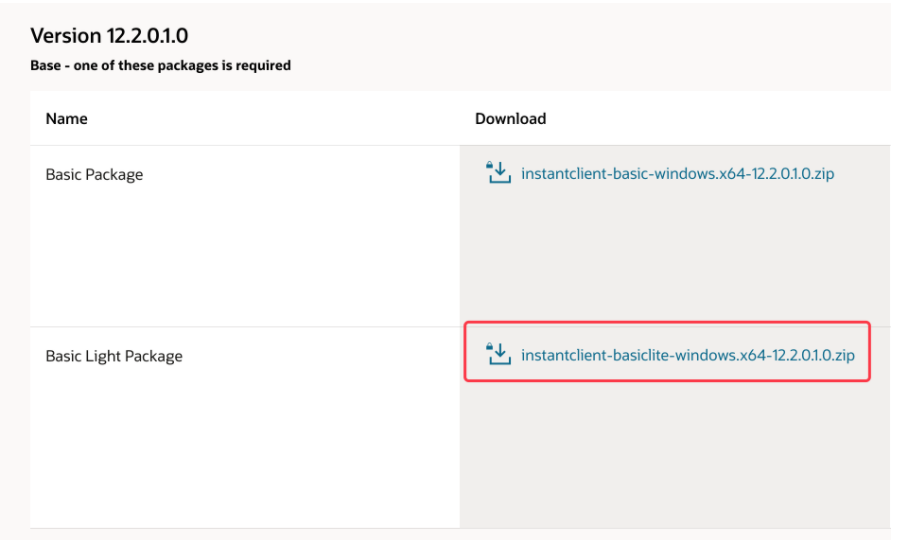Viewport: 897px width, 540px height.
Task: Select the Basic Package name cell
Action: tap(94, 175)
